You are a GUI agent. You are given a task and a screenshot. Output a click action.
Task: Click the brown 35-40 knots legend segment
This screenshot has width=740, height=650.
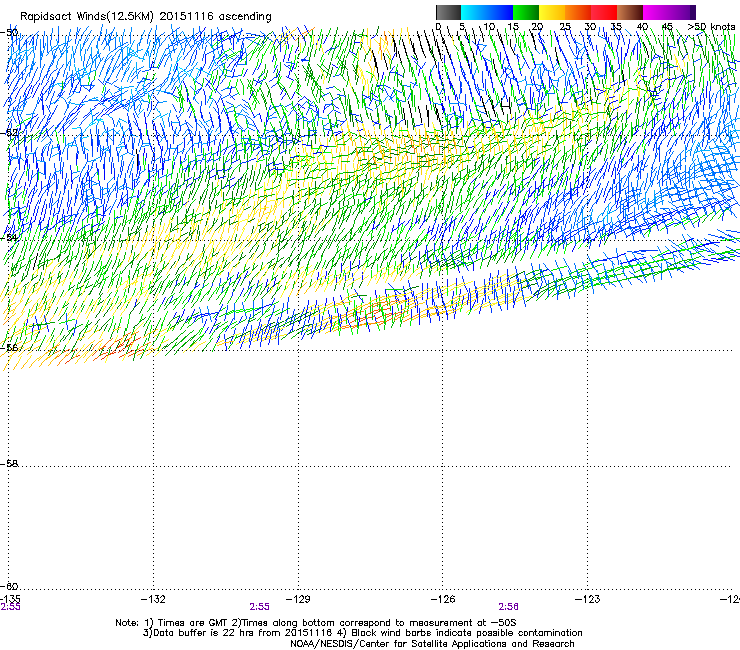point(630,12)
